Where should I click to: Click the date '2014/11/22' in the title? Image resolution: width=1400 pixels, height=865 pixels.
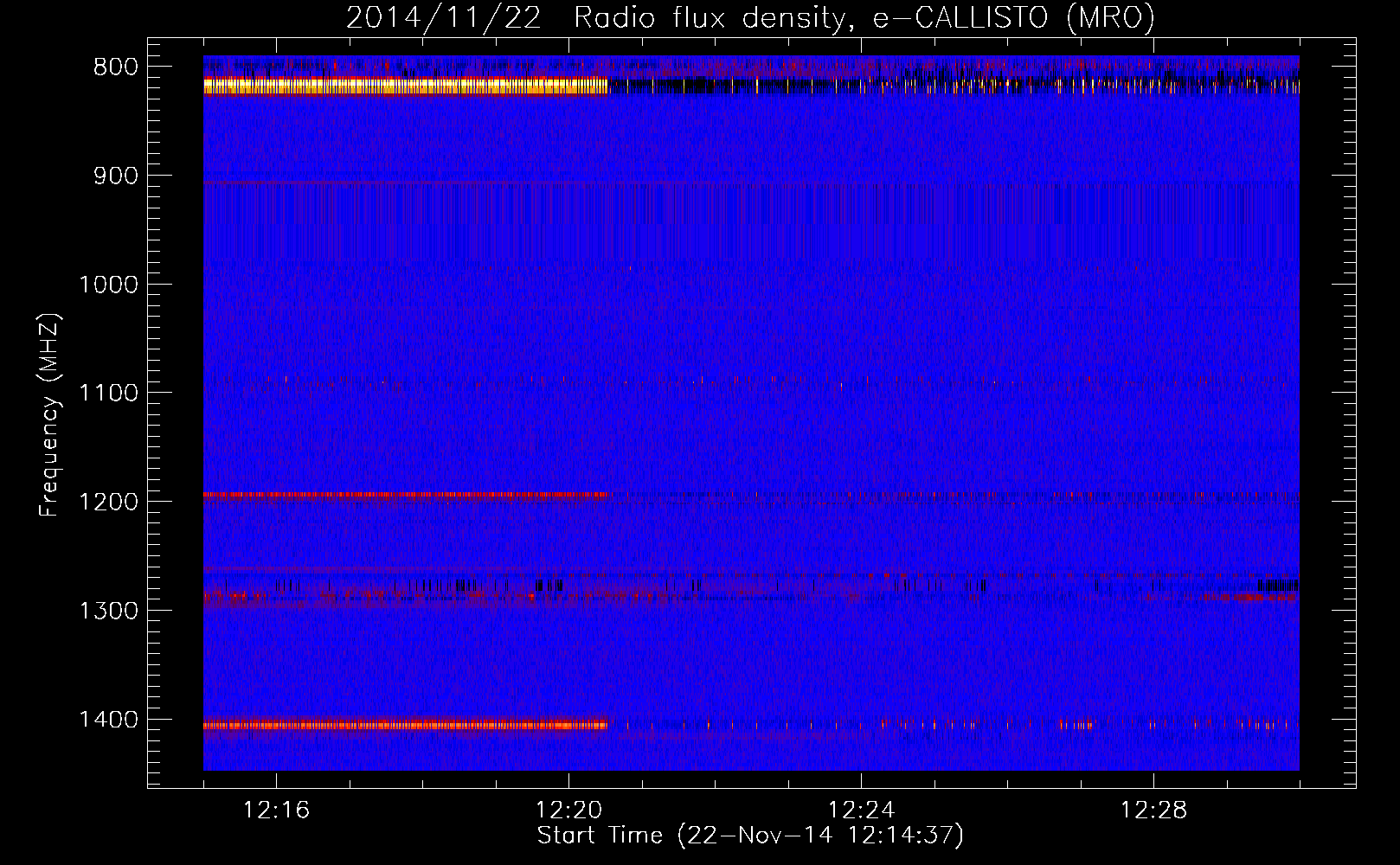tap(444, 17)
